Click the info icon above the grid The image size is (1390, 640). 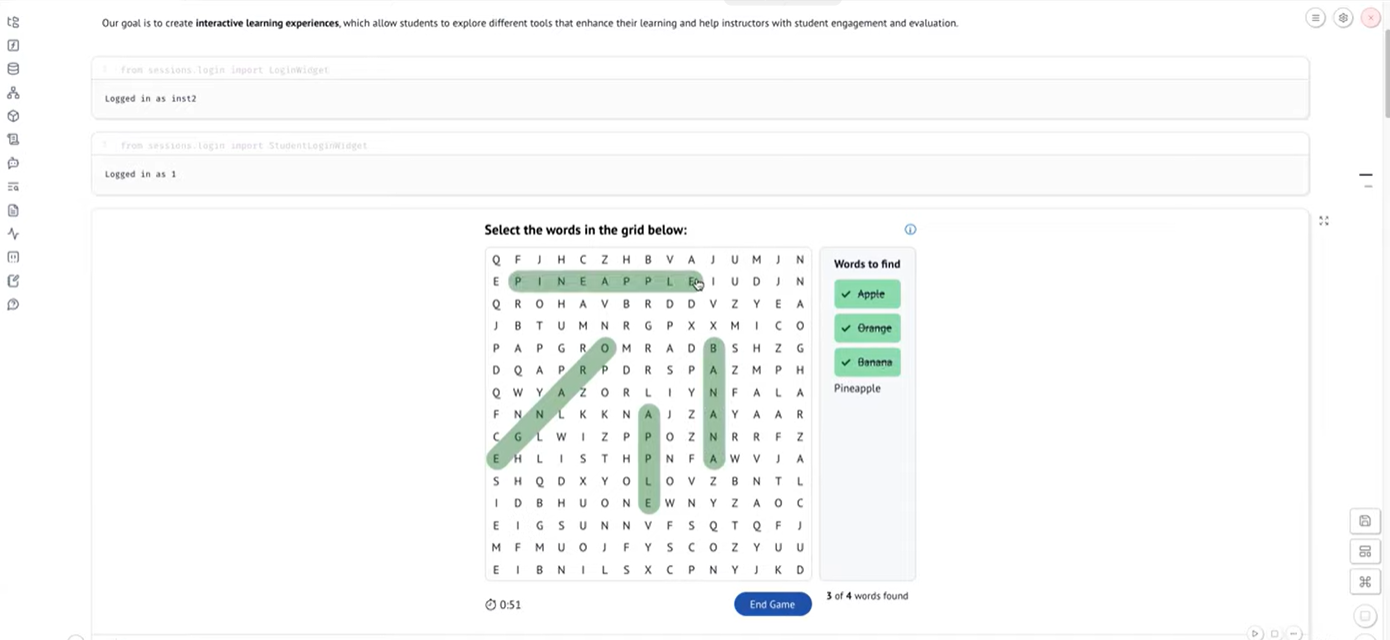tap(910, 229)
